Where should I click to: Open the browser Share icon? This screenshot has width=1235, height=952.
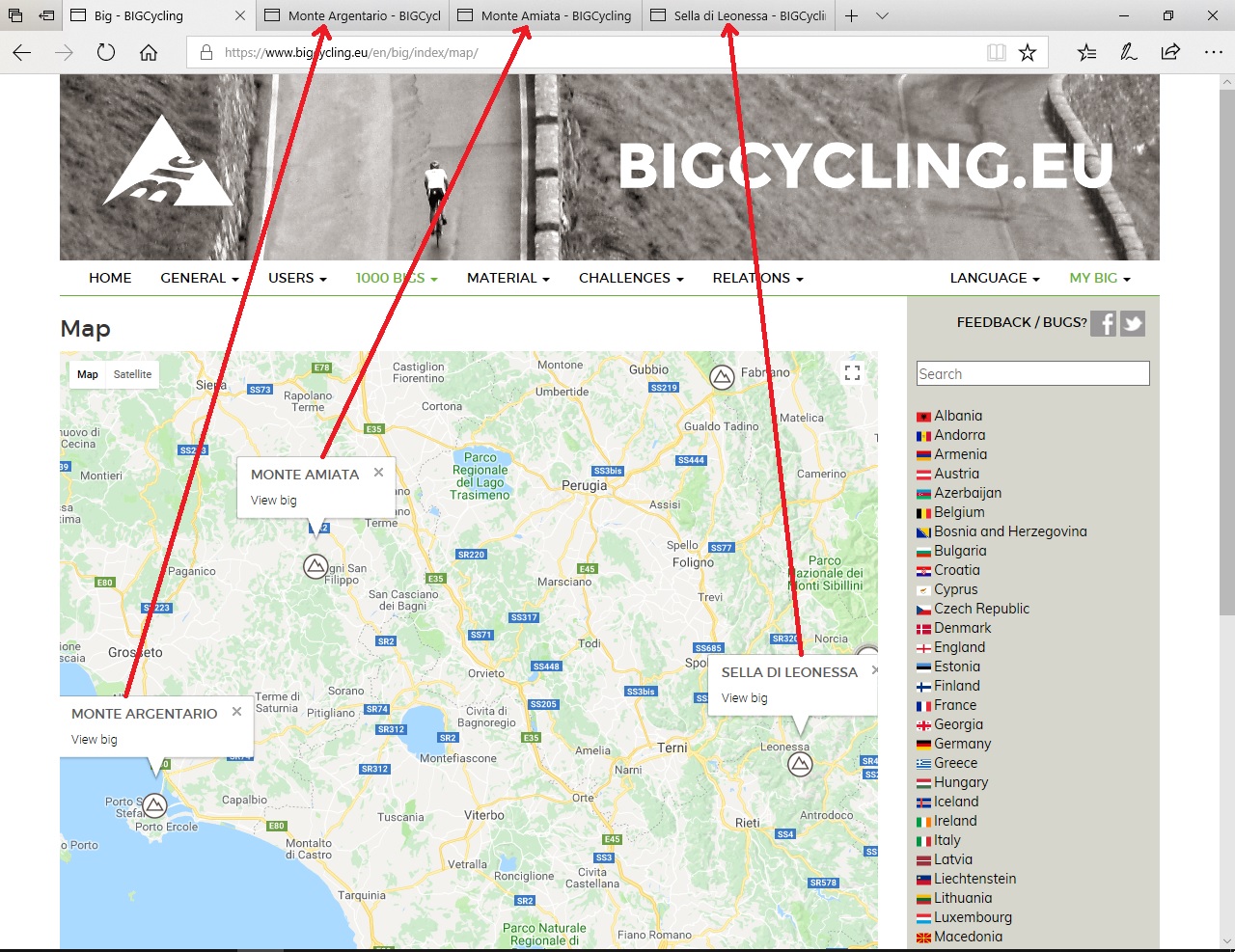click(x=1170, y=53)
